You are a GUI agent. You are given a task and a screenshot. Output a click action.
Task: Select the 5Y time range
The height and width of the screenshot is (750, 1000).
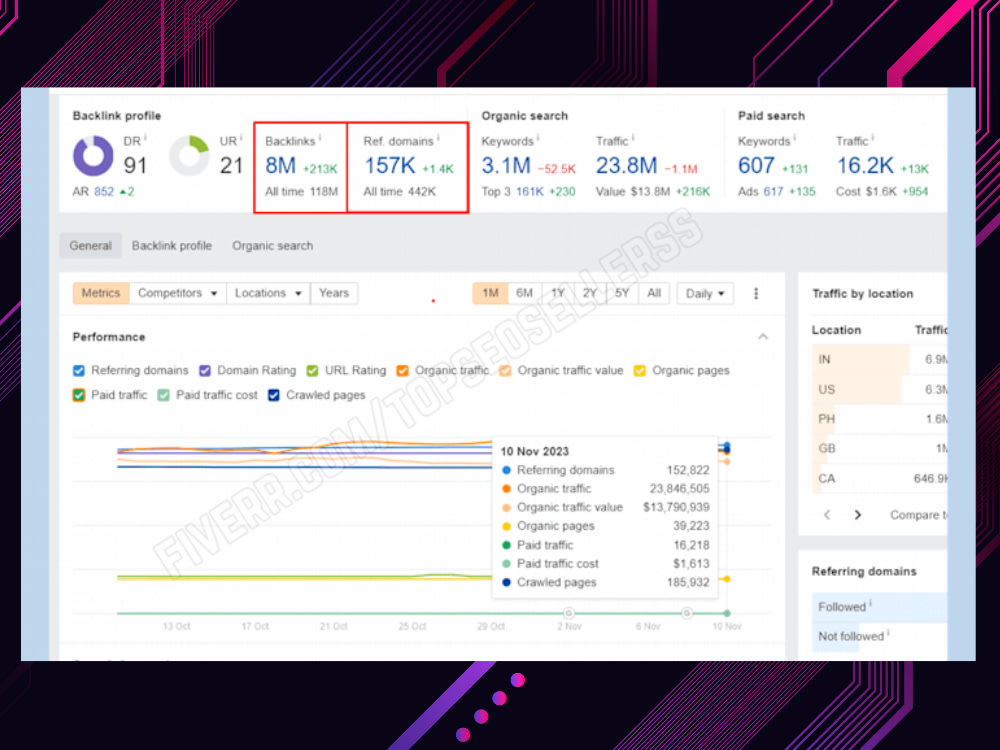tap(622, 293)
